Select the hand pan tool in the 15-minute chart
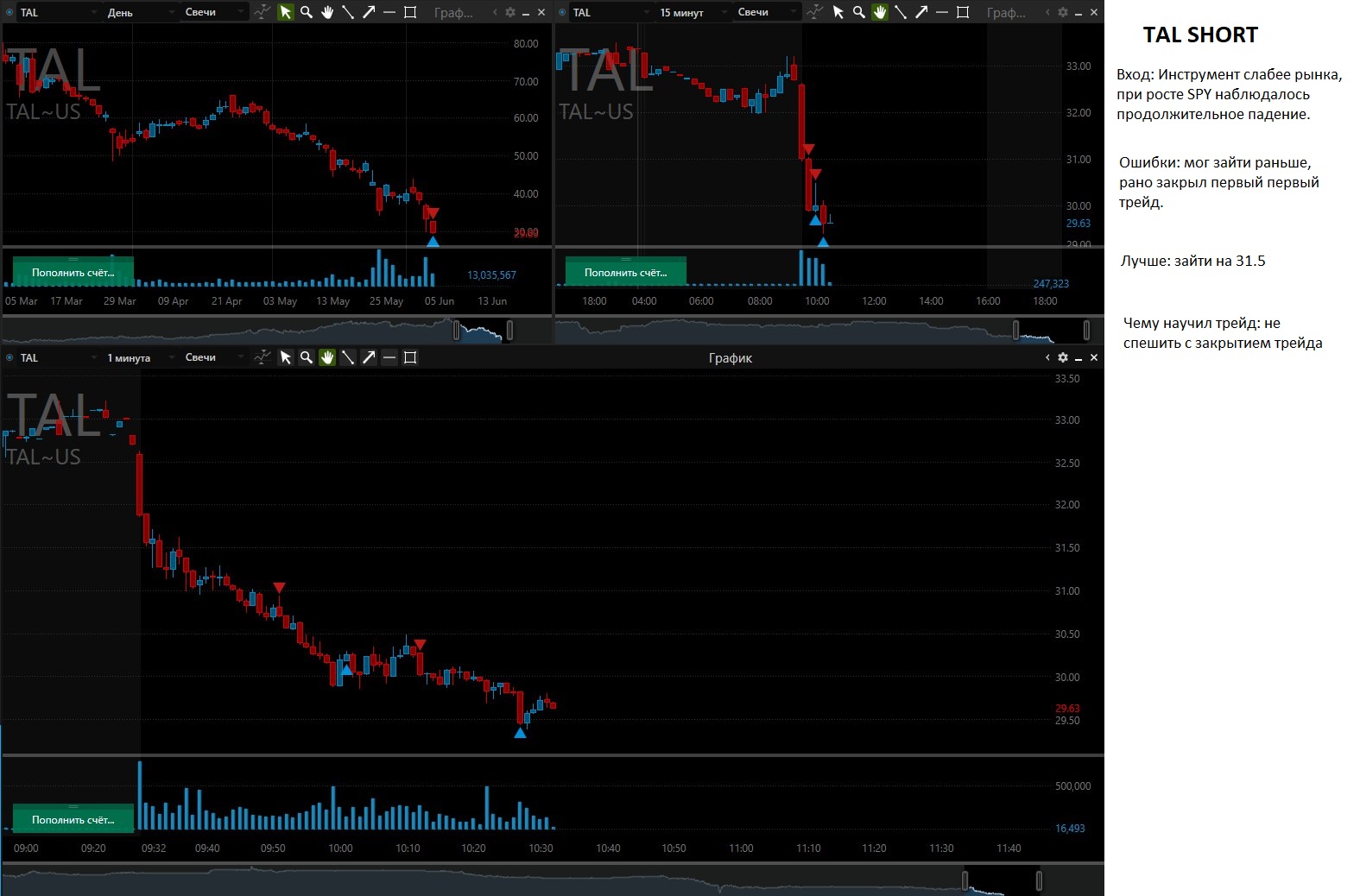This screenshot has height=896, width=1360. click(x=880, y=12)
